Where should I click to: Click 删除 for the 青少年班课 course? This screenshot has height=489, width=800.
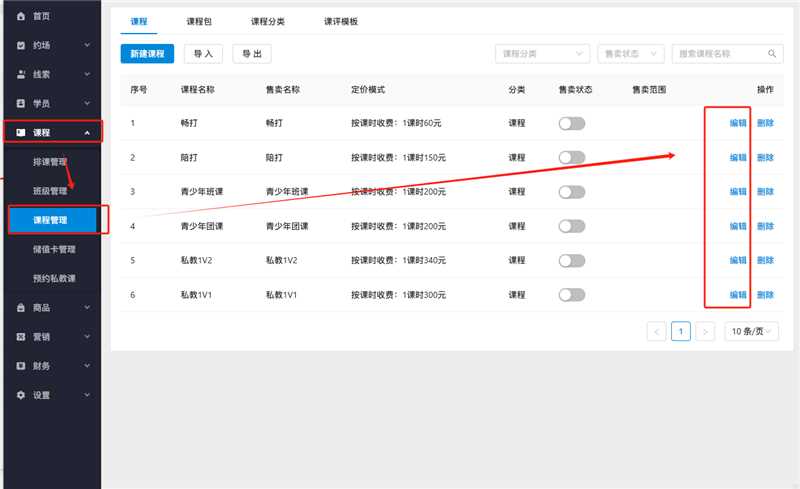pos(765,192)
